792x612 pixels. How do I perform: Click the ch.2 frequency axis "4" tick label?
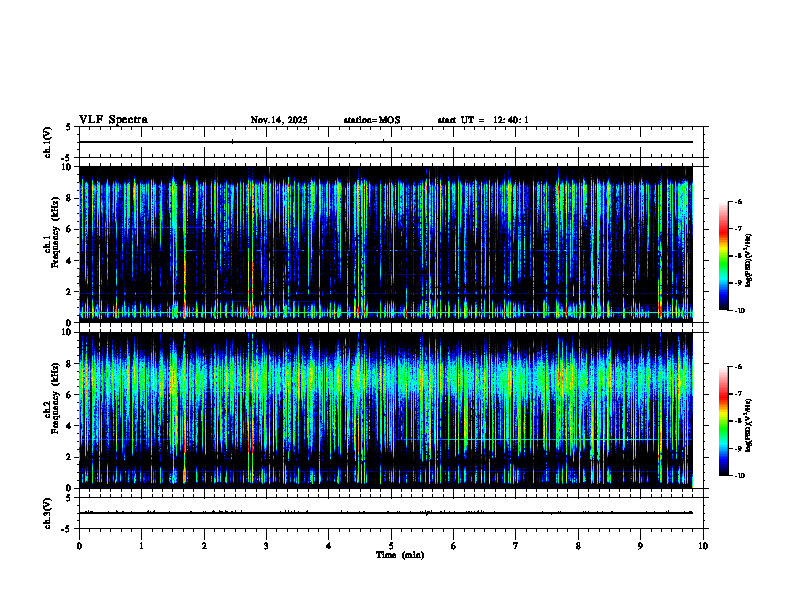point(70,426)
